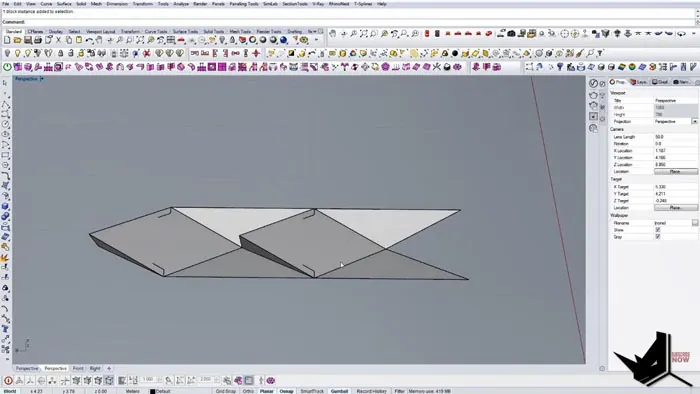
Task: Click the World coordinate toggle in status bar
Action: click(x=10, y=391)
